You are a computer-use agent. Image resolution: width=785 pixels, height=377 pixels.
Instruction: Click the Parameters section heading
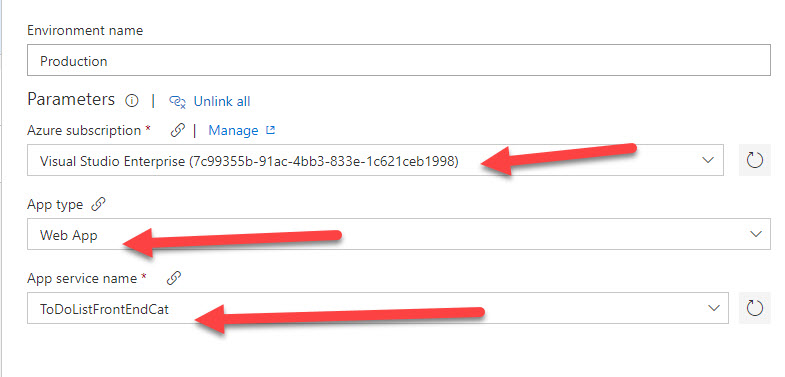(71, 100)
